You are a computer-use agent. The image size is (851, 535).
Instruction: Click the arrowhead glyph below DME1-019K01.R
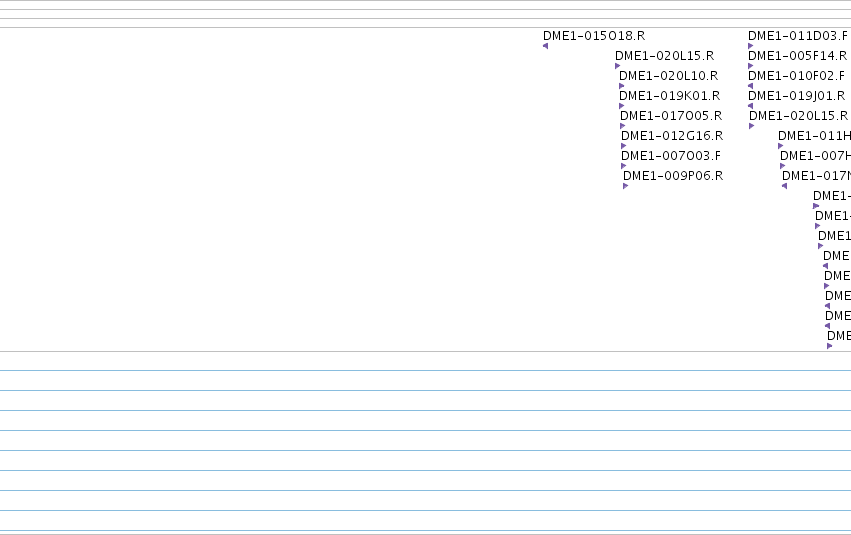point(621,106)
